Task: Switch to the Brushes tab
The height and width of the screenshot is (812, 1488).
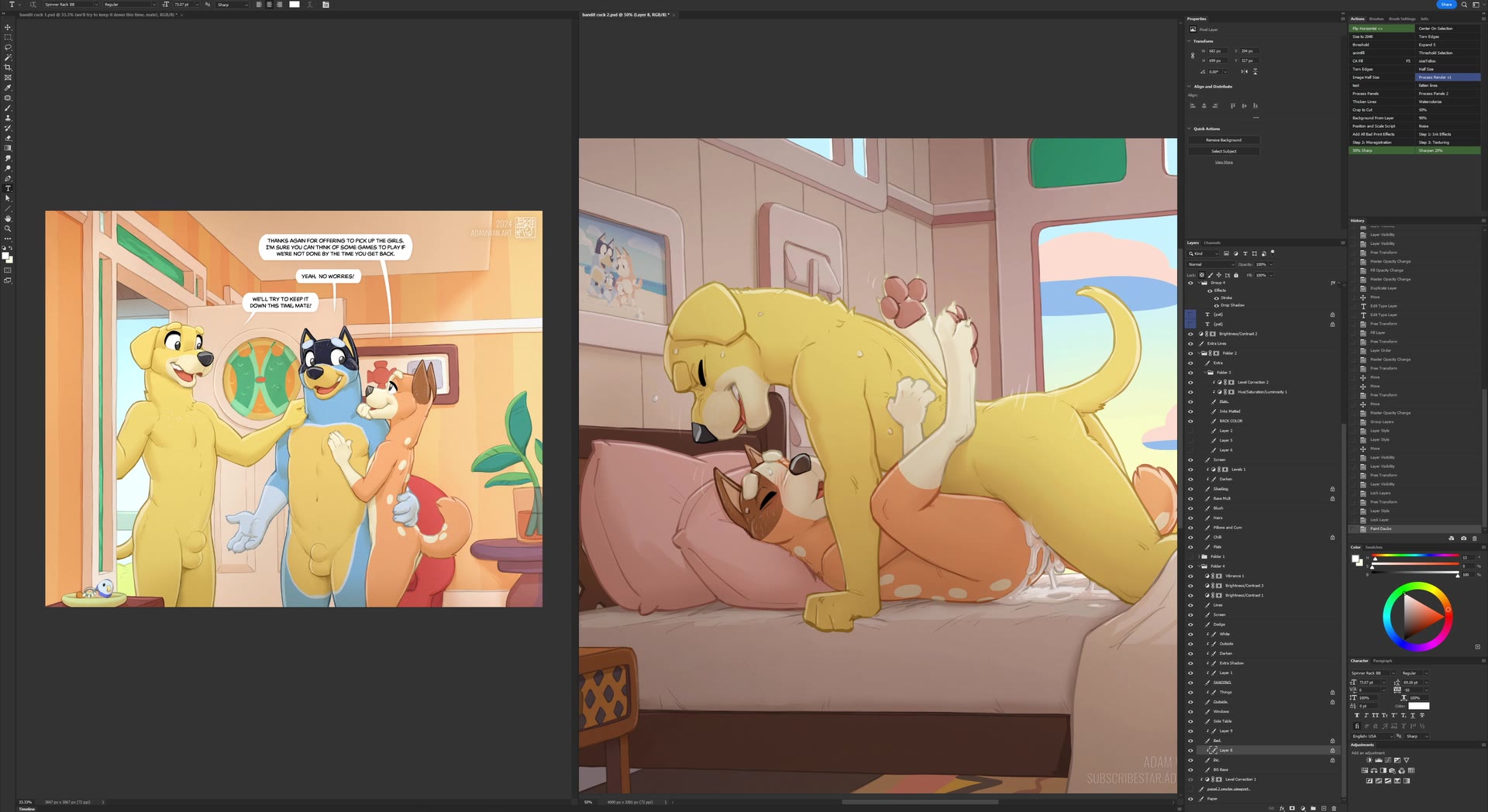Action: pos(1376,19)
